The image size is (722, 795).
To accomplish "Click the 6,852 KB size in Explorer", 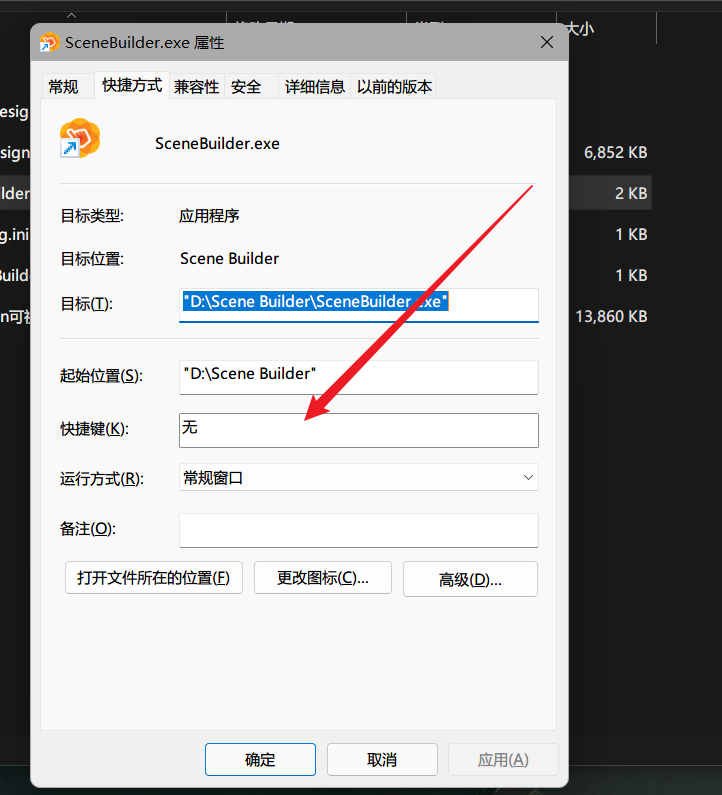I will (616, 152).
